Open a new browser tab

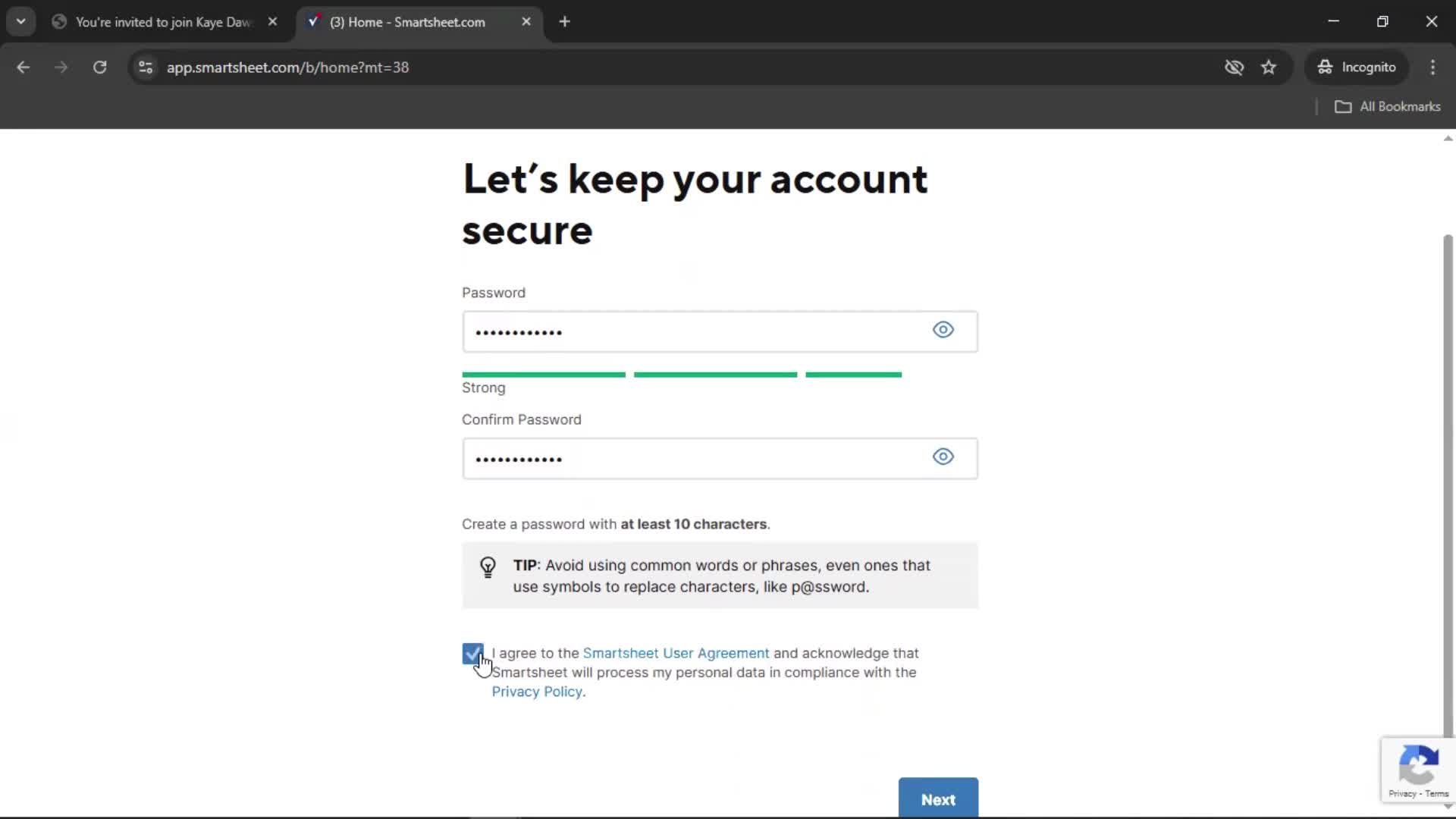564,21
